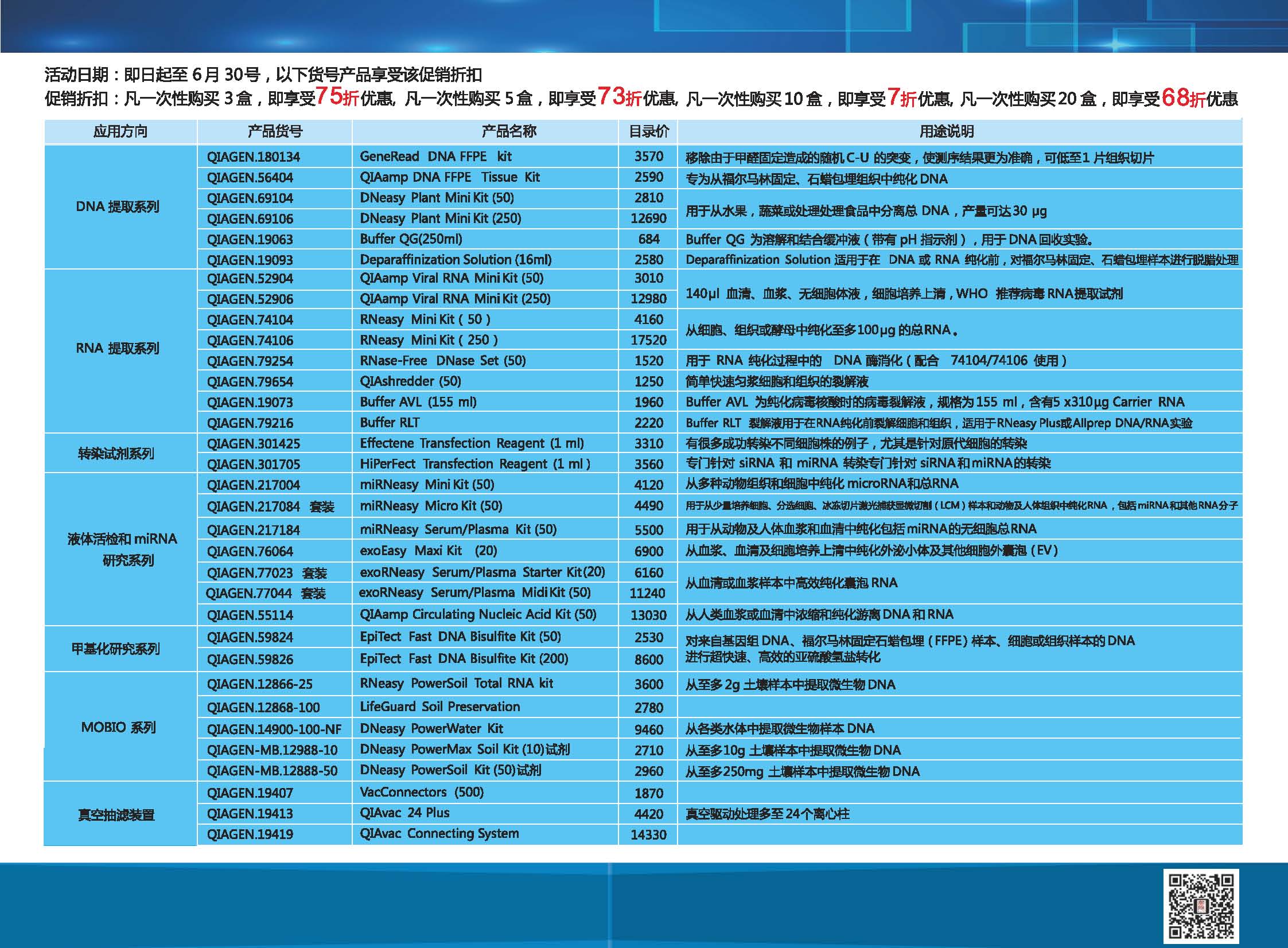The image size is (1288, 948).
Task: Click product name Buffer RLT
Action: [390, 422]
